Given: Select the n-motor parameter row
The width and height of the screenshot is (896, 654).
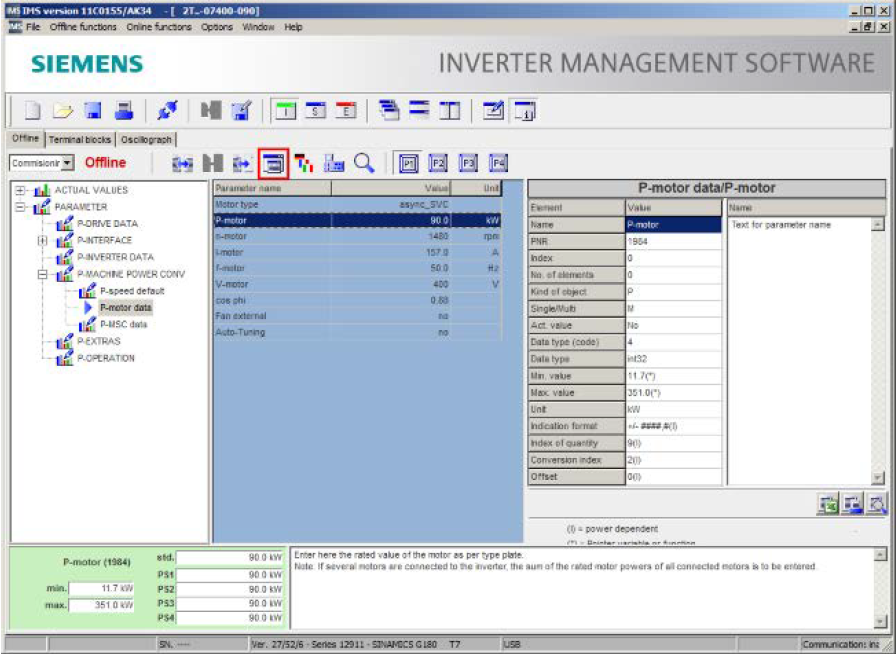Looking at the screenshot, I should pyautogui.click(x=358, y=236).
